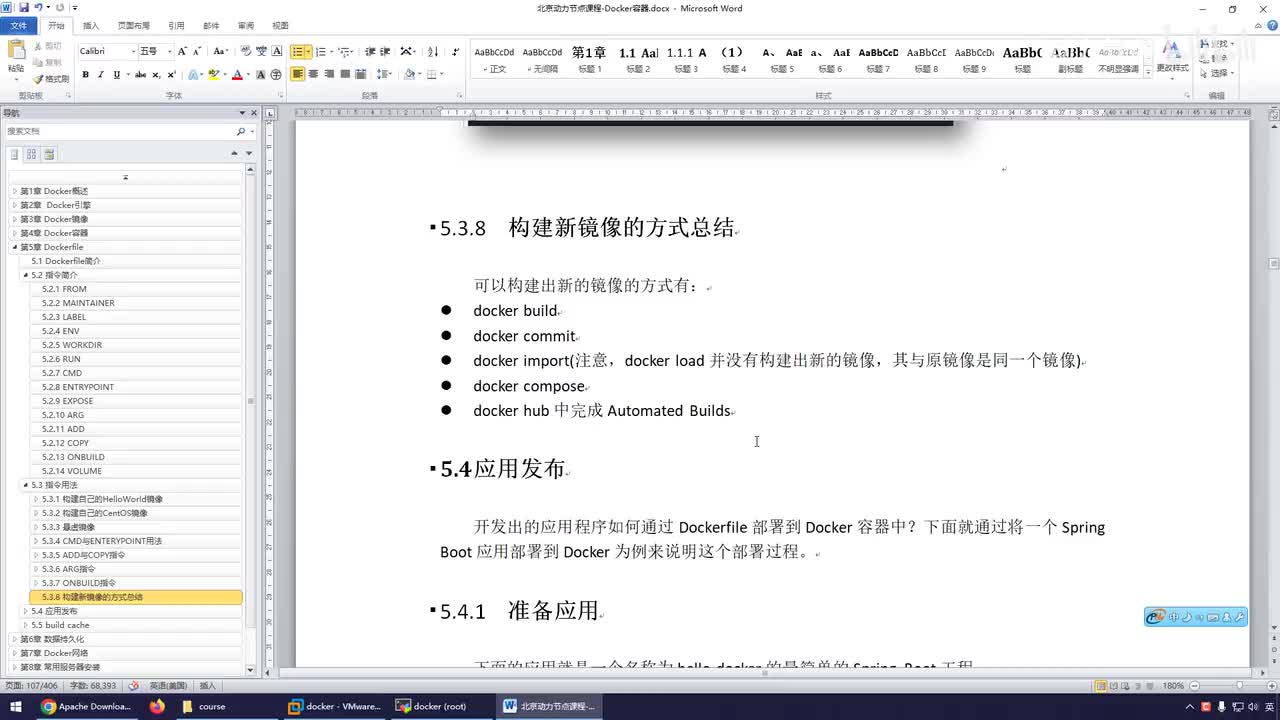1280x720 pixels.
Task: Apply the 无间隔 no-spacing style
Action: pyautogui.click(x=542, y=59)
